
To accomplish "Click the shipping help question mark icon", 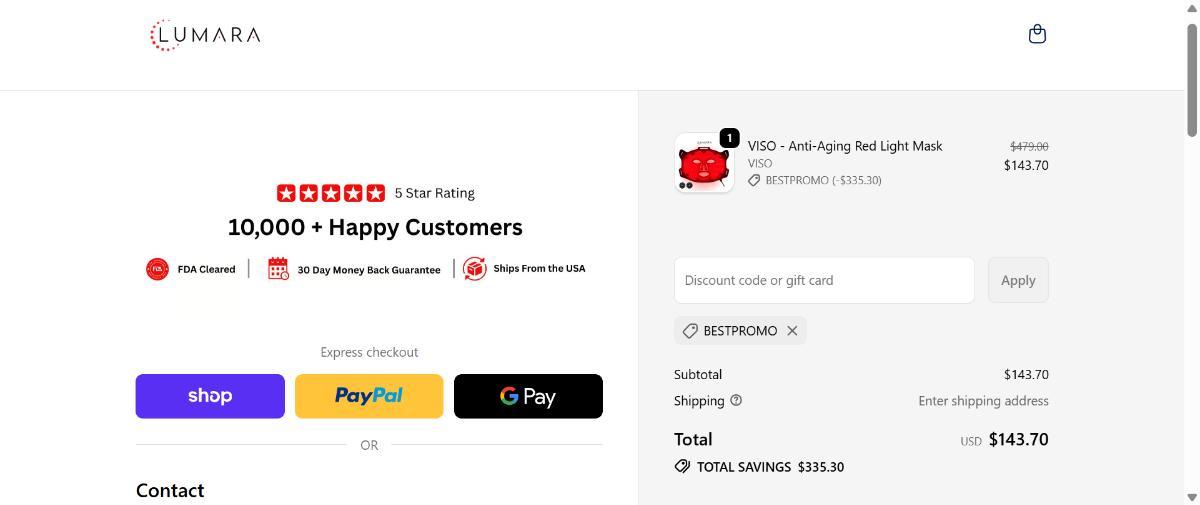I will tap(736, 400).
